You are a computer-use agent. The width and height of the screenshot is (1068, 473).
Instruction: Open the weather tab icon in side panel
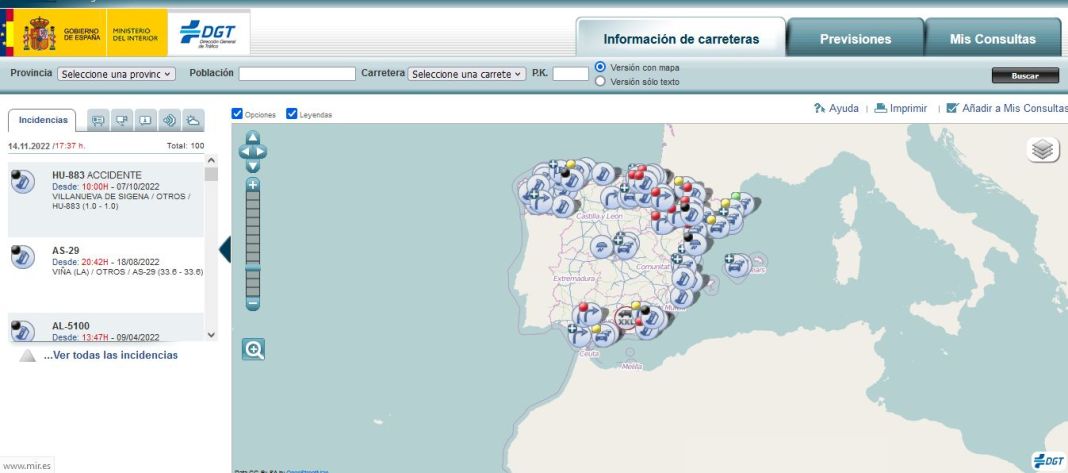coord(192,120)
